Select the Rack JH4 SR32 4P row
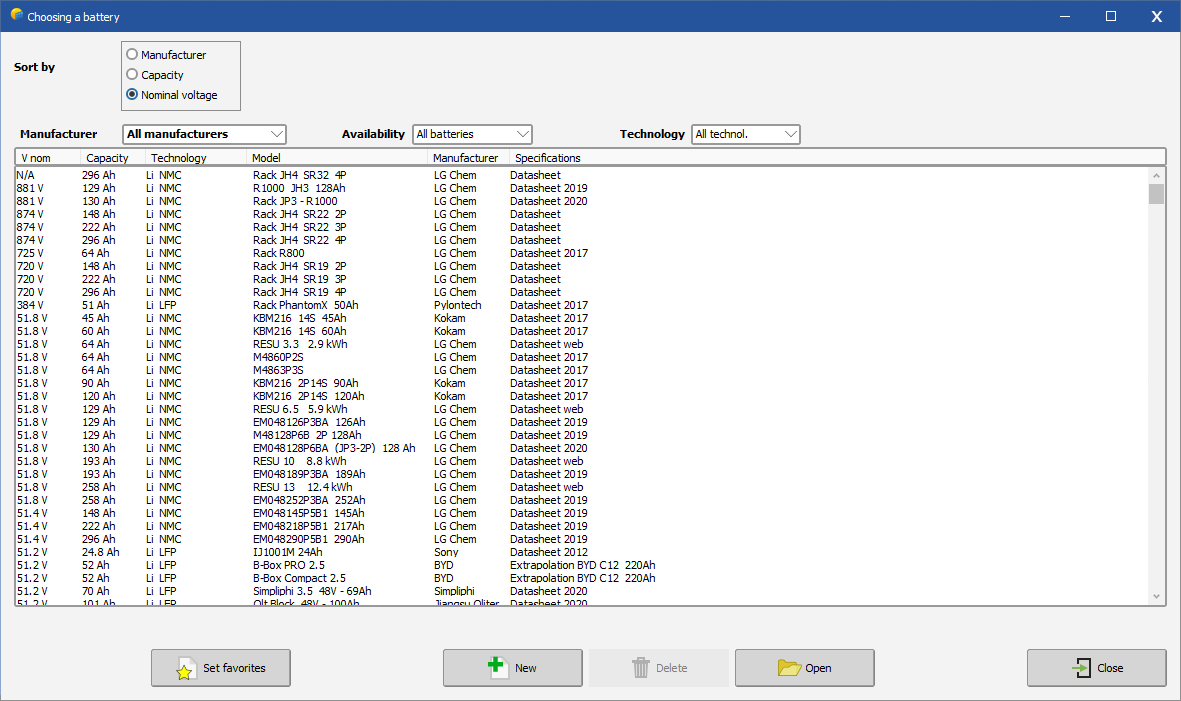 (581, 175)
